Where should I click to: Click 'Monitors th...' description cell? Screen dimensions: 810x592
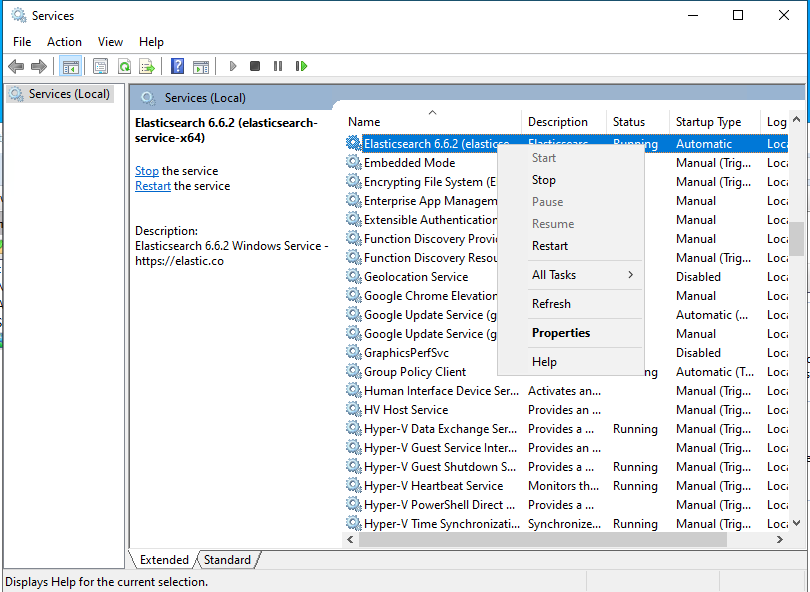pyautogui.click(x=564, y=486)
